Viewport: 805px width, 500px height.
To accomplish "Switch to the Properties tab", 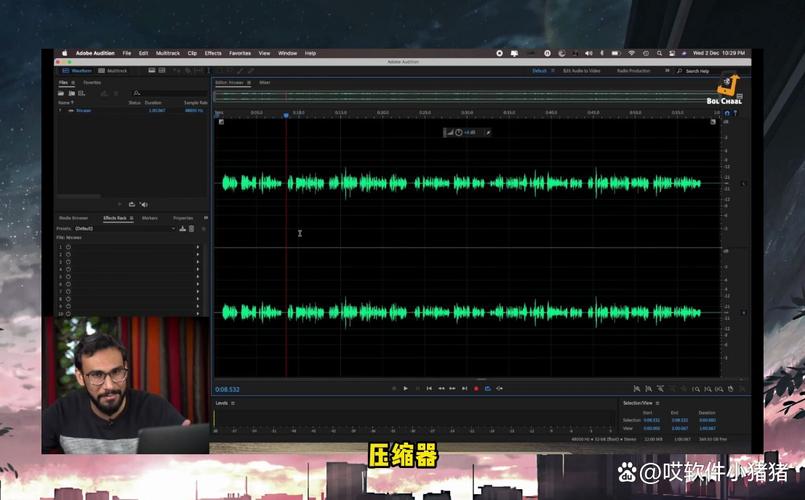I will pos(183,218).
